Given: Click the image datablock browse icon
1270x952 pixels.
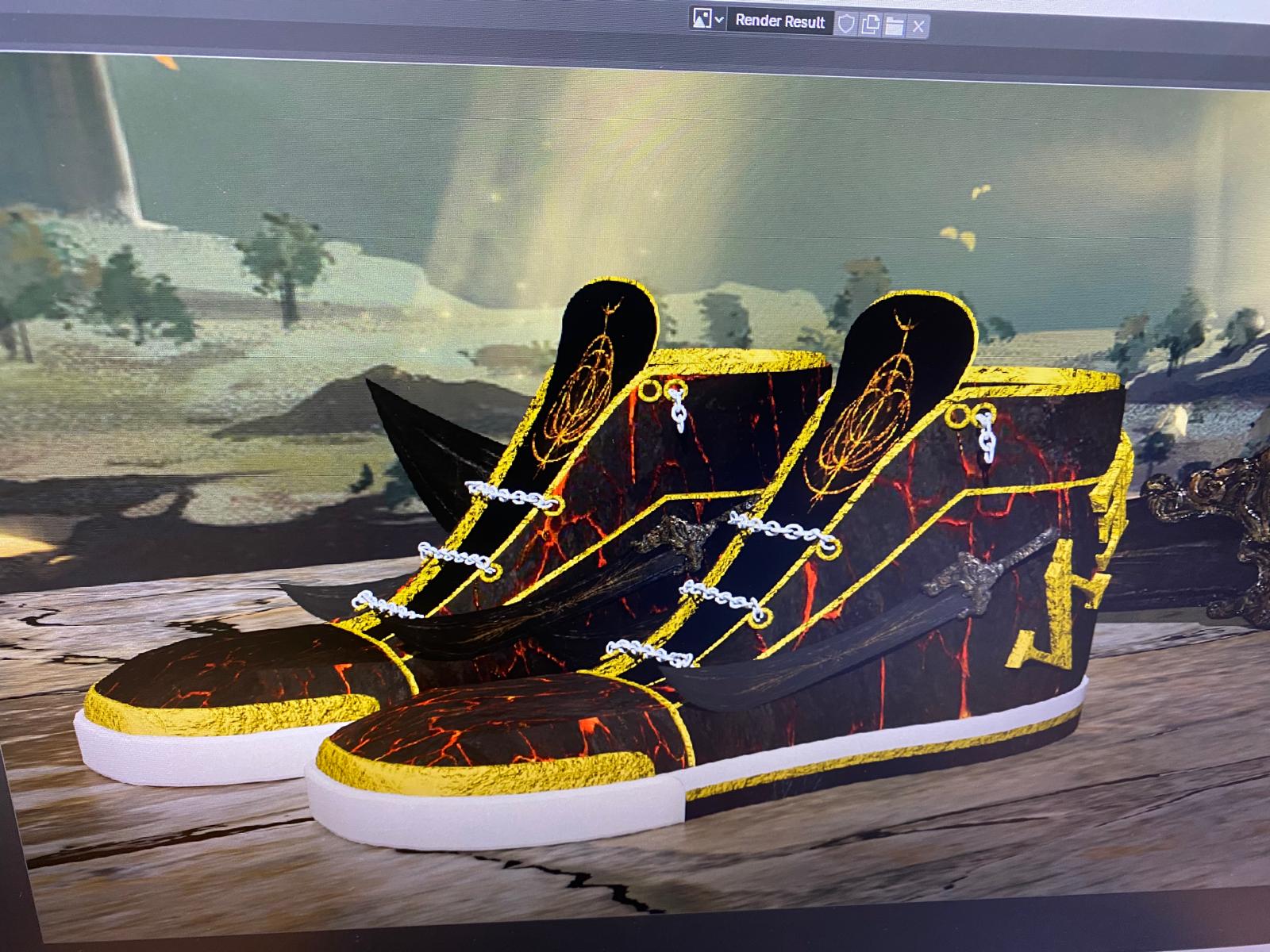Looking at the screenshot, I should point(702,21).
